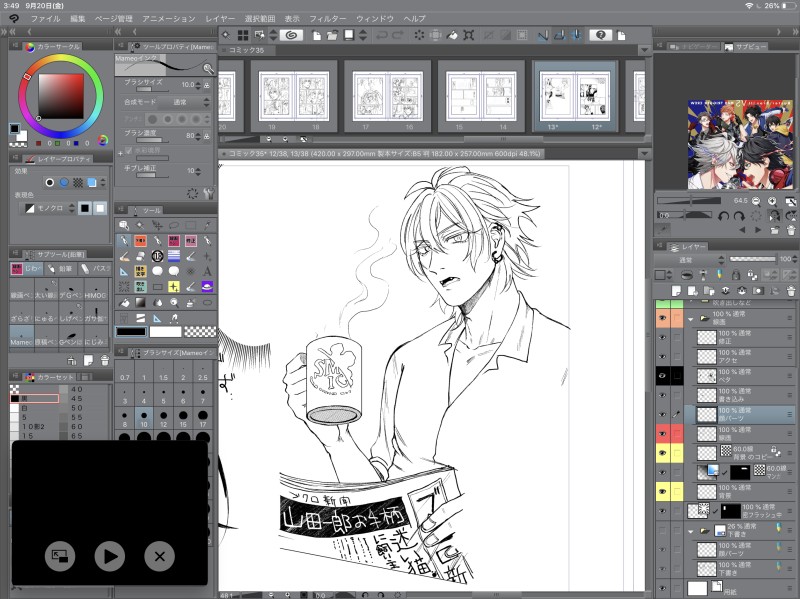Open page manager dropdown arrow at right
Screen dimensions: 800x599
pyautogui.click(x=644, y=51)
